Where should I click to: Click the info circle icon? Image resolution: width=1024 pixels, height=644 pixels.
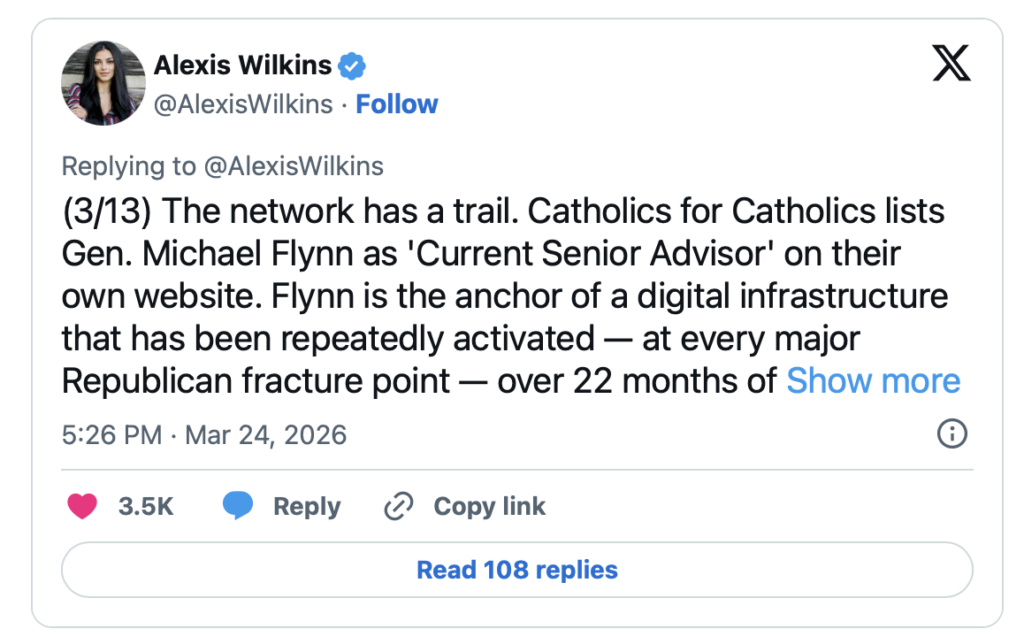point(951,434)
